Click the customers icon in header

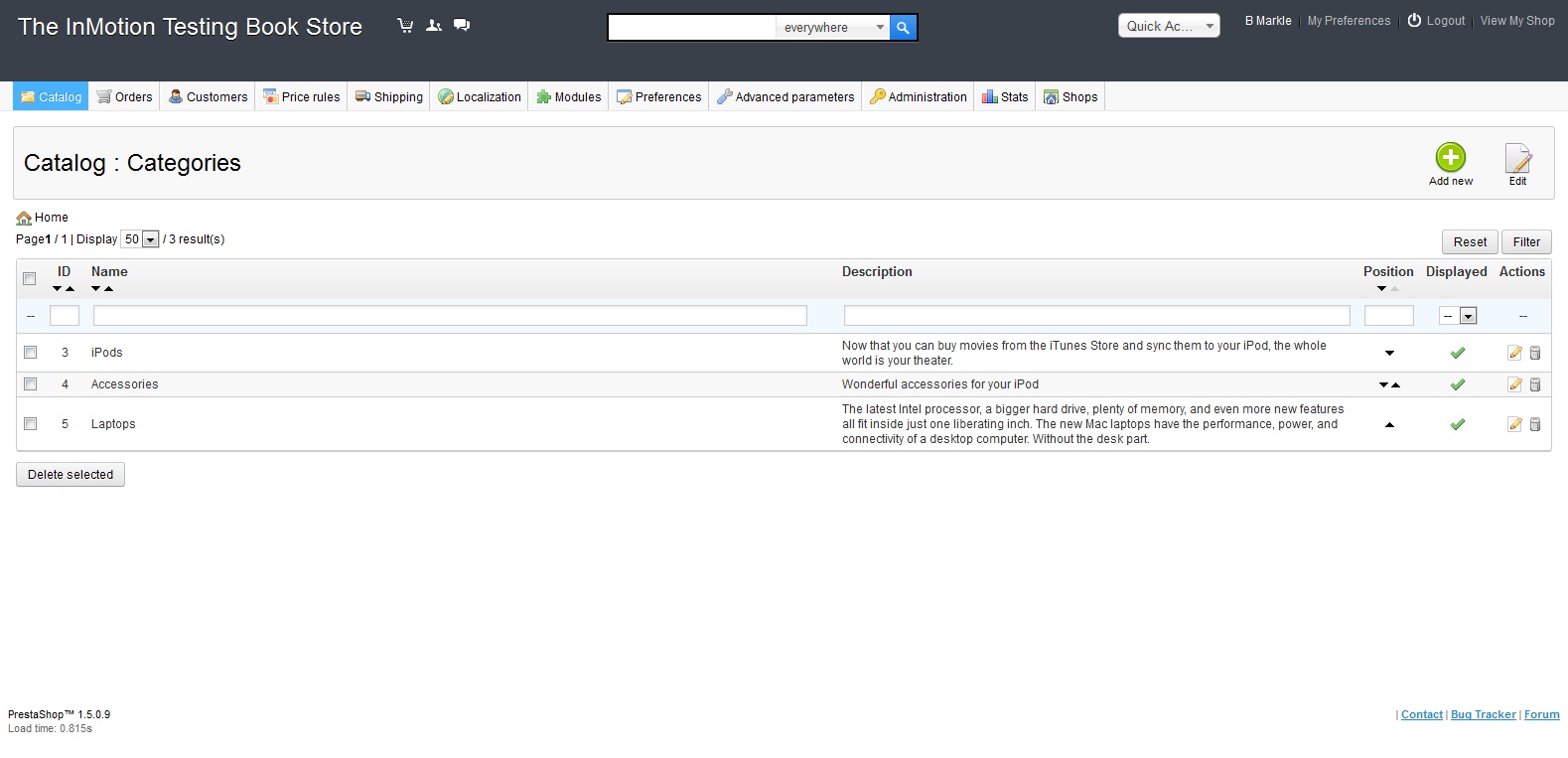434,26
